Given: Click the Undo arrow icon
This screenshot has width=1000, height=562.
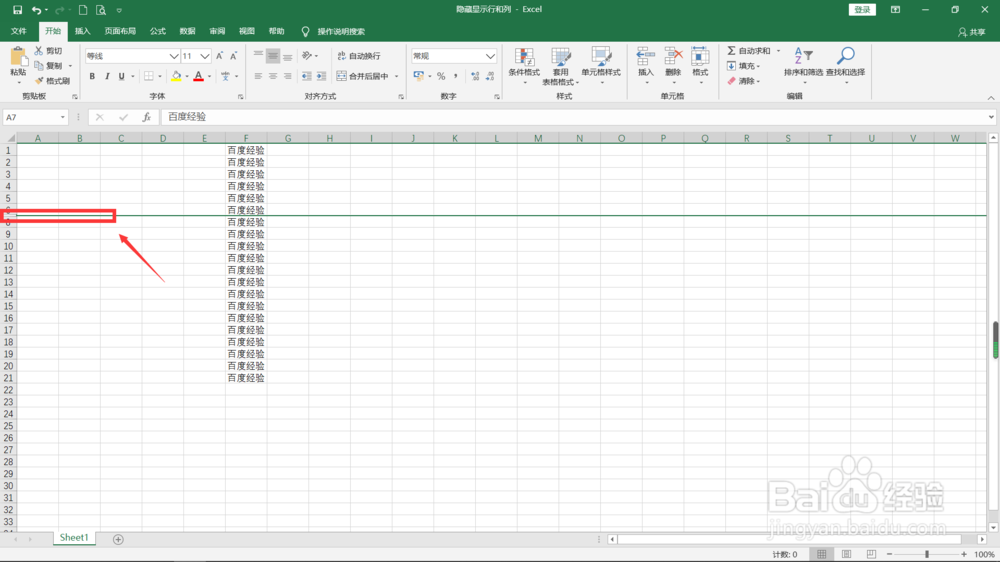Looking at the screenshot, I should coord(36,10).
